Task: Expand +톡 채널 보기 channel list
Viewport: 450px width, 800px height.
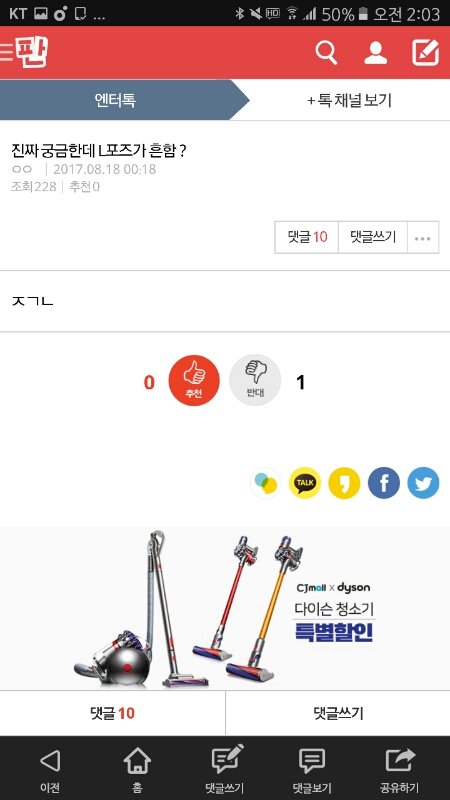Action: (x=350, y=100)
